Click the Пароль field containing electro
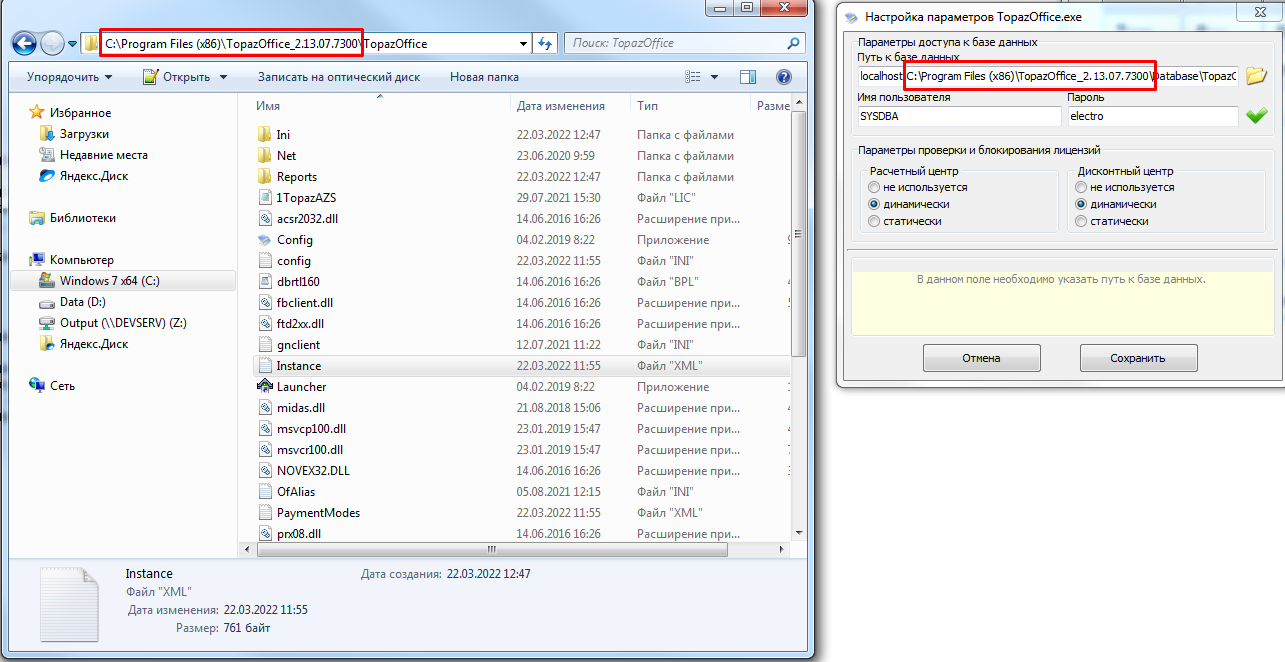 [1153, 116]
